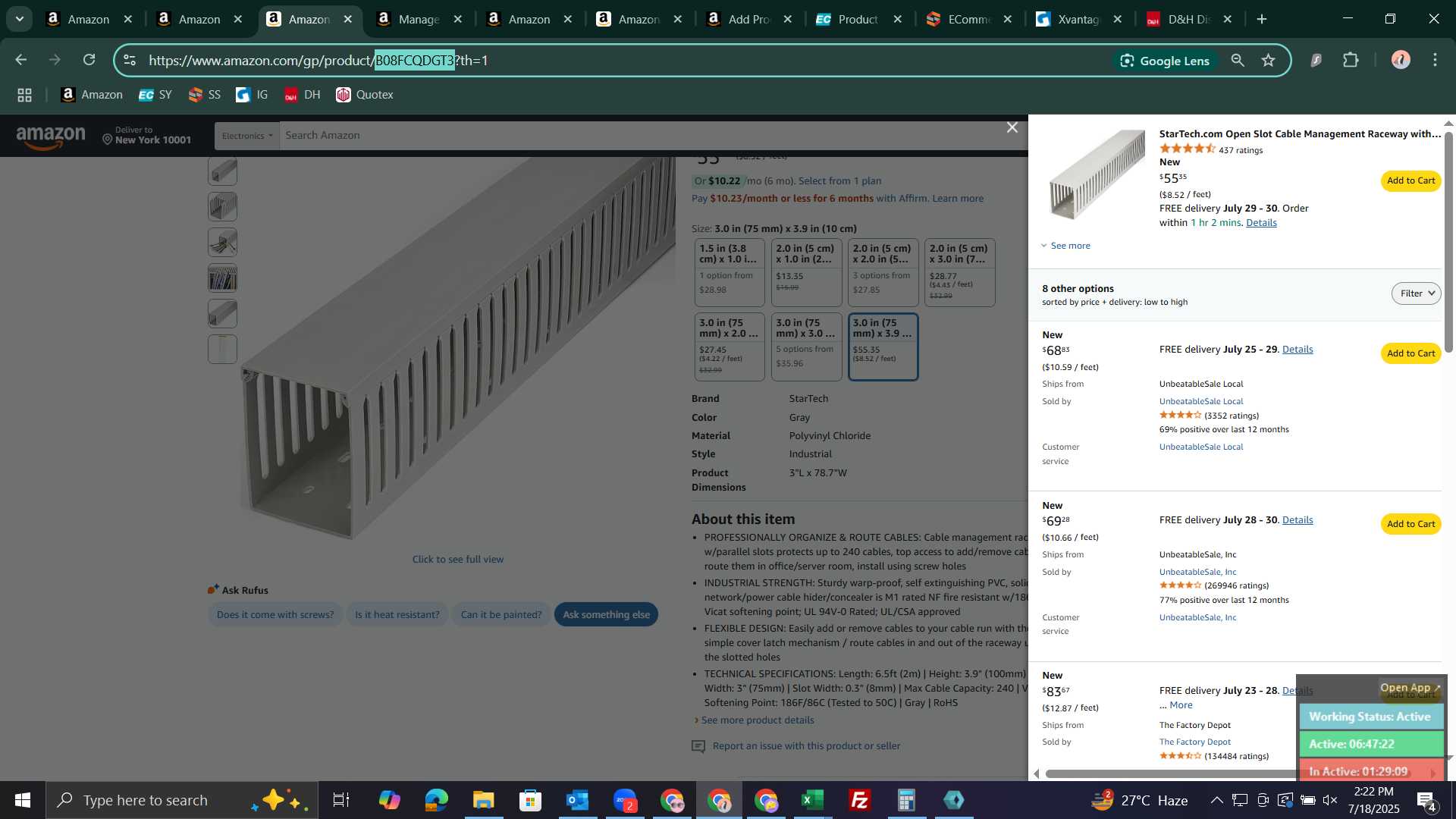Open the Windows Start menu
The image size is (1456, 819).
[x=23, y=800]
